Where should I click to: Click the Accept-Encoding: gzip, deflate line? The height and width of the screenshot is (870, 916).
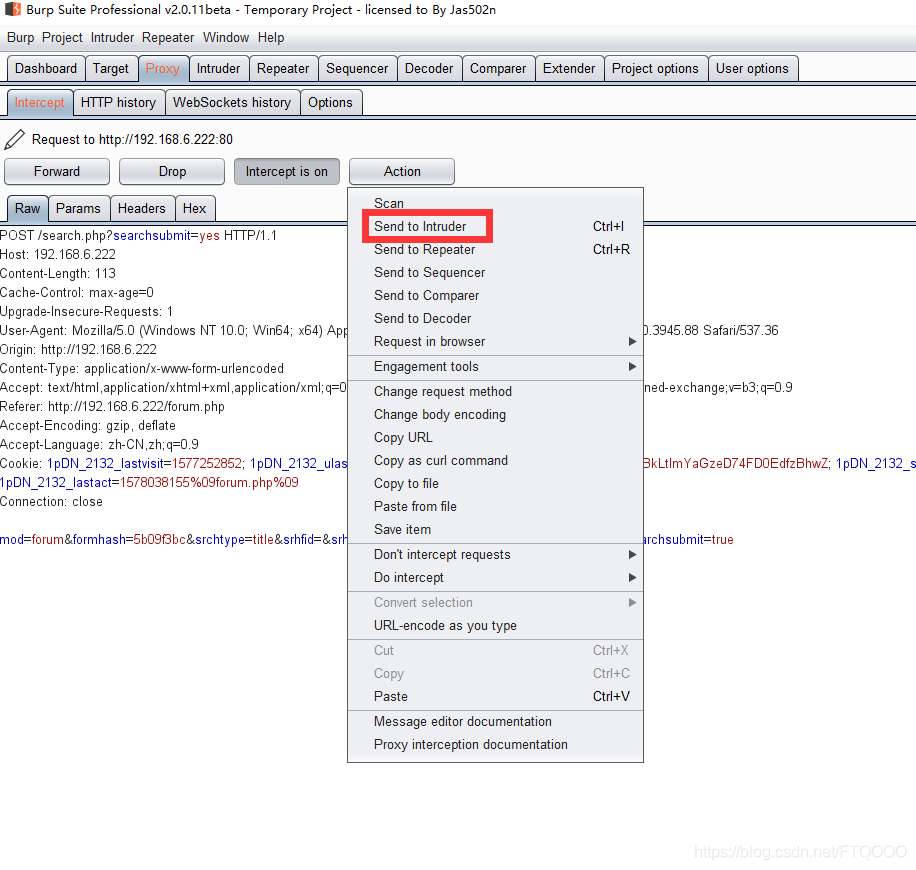[x=88, y=426]
